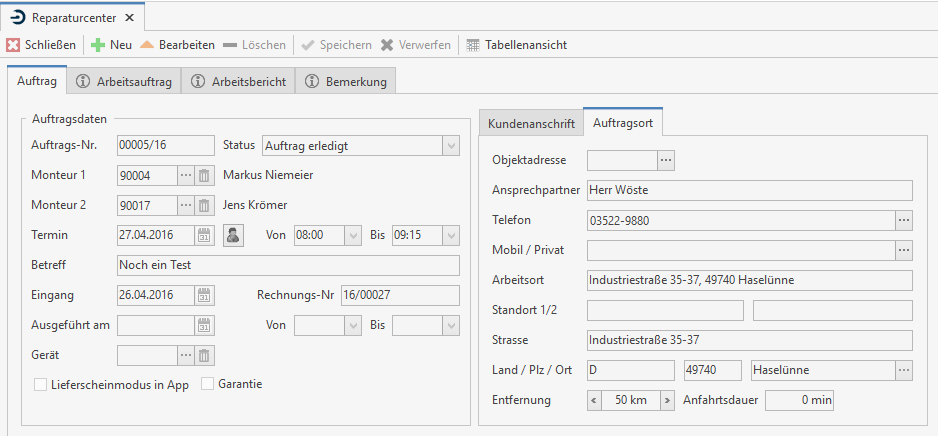
Task: Expand the Status dropdown
Action: [x=450, y=146]
